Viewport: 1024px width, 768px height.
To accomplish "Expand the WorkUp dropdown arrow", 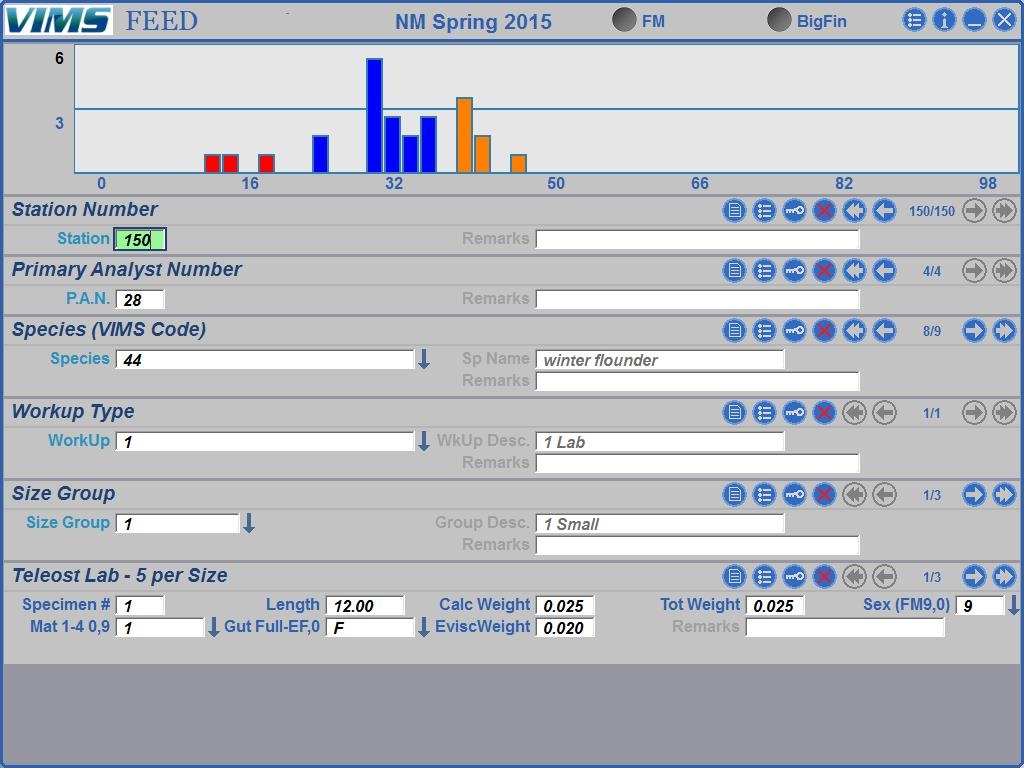I will tap(423, 442).
